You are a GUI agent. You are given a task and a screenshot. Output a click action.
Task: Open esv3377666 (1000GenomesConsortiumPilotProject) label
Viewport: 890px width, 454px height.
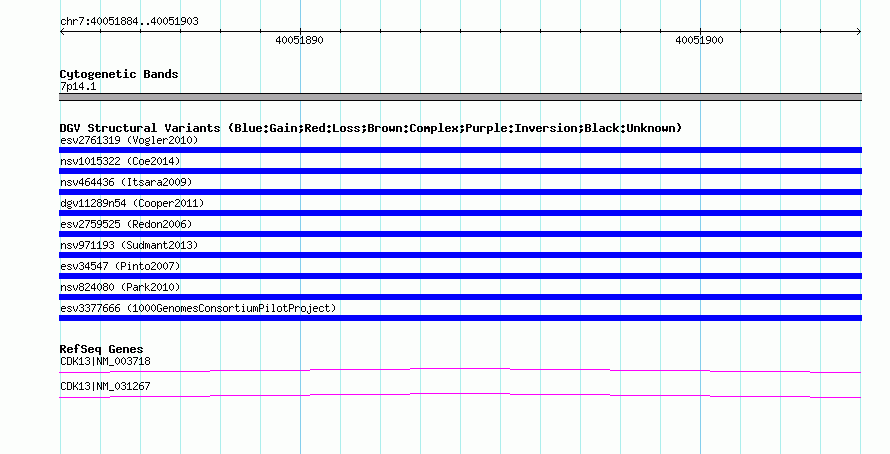click(x=199, y=308)
